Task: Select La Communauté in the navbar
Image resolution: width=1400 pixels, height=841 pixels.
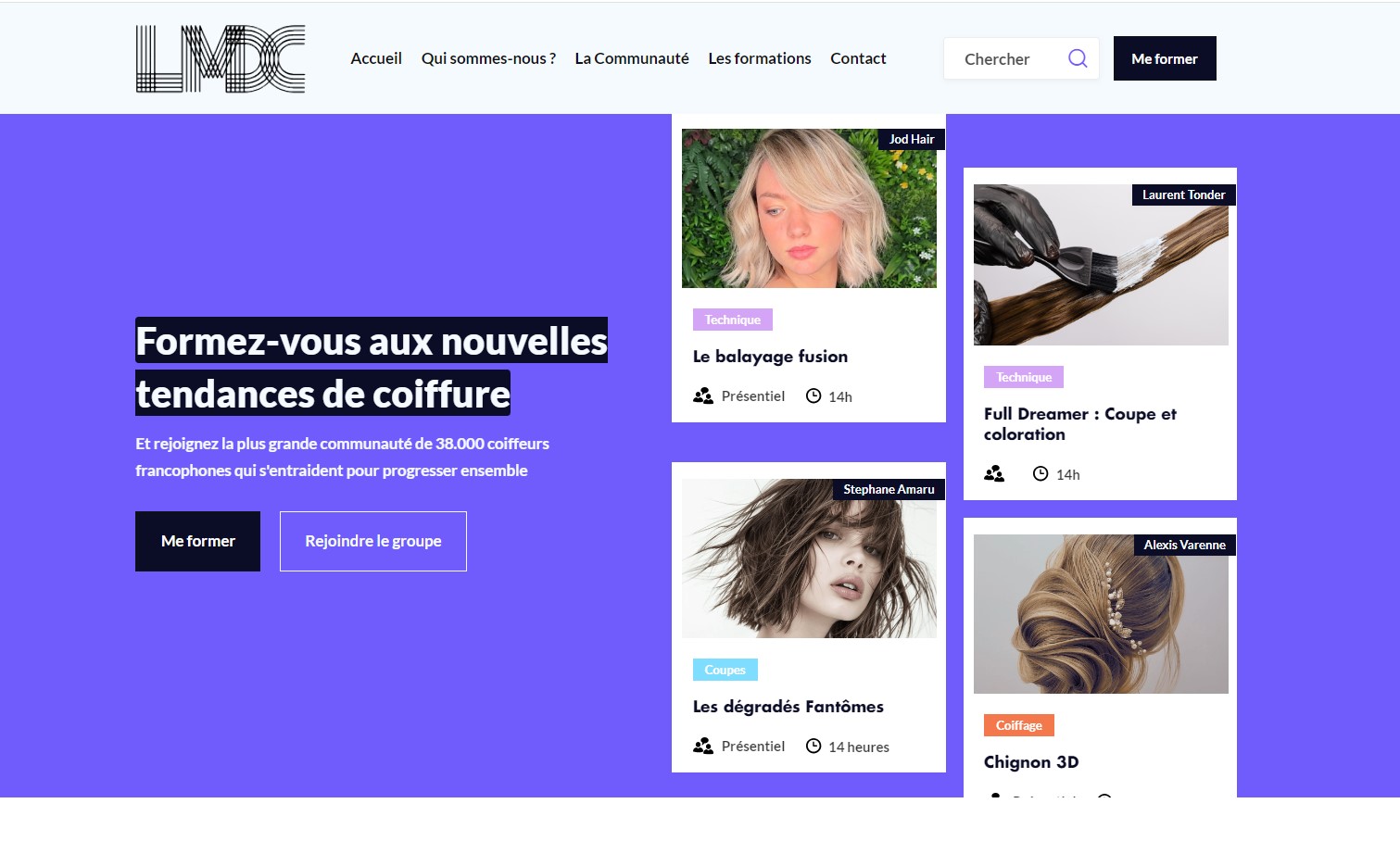Action: pyautogui.click(x=632, y=58)
